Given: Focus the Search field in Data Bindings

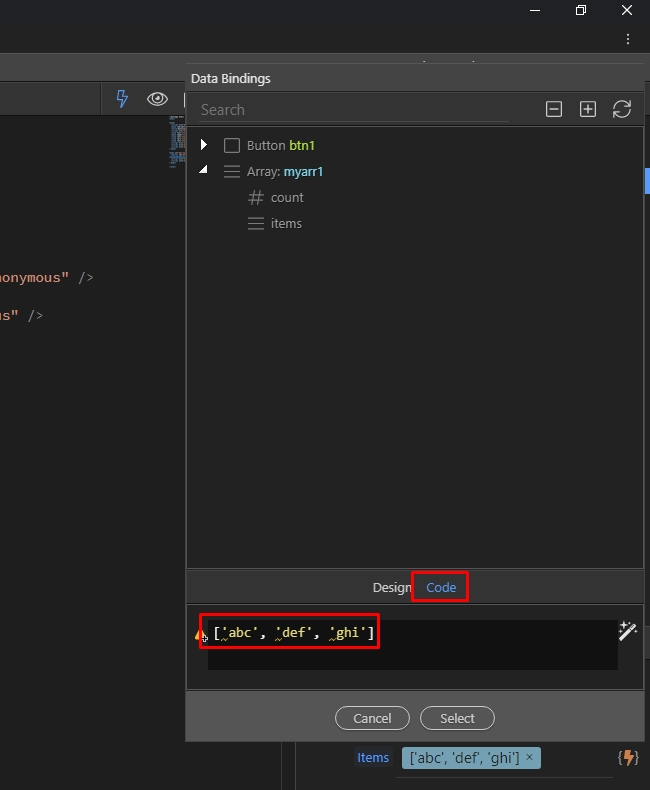Looking at the screenshot, I should click(x=354, y=110).
